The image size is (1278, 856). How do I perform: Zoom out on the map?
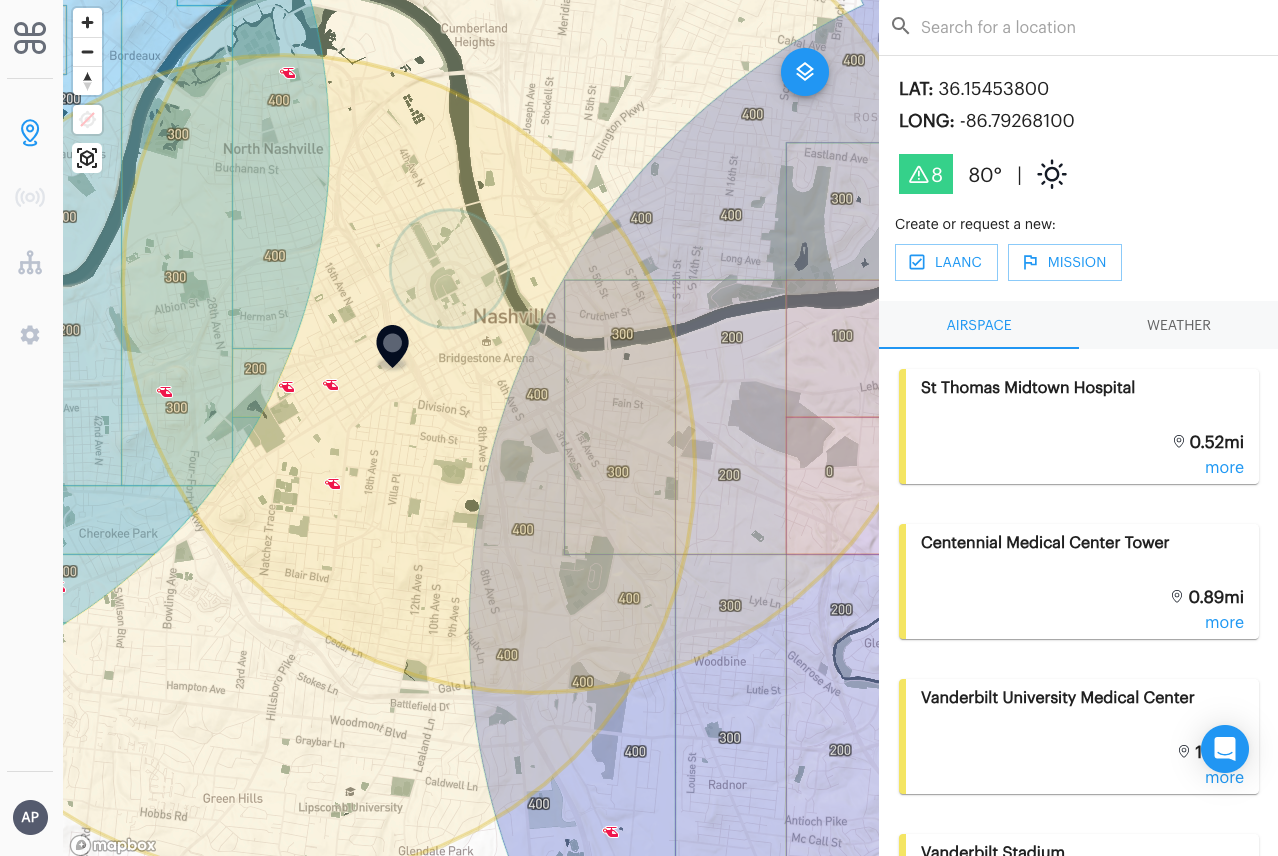(88, 51)
